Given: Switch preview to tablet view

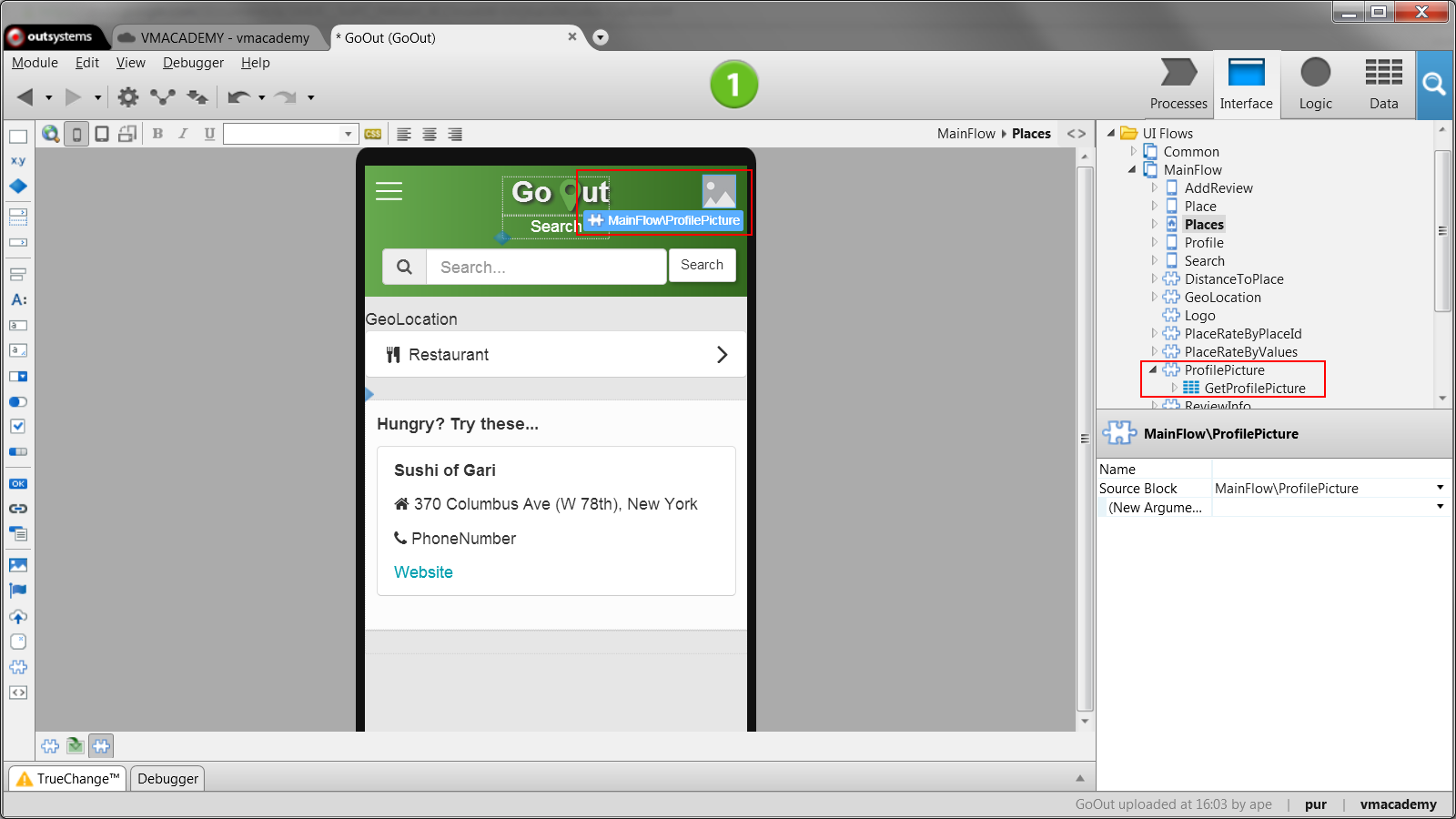Looking at the screenshot, I should click(x=101, y=133).
